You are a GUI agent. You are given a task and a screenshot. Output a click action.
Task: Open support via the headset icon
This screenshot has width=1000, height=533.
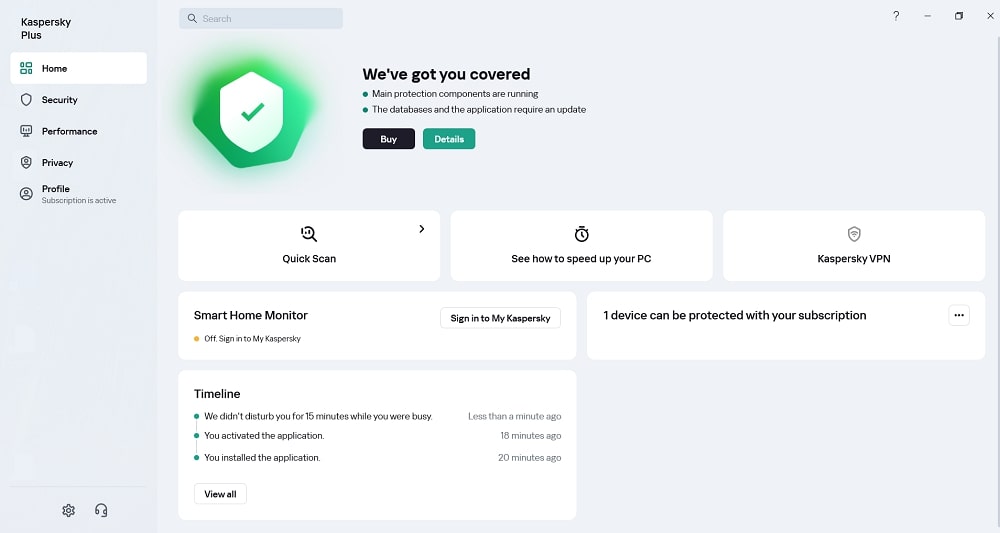(101, 510)
